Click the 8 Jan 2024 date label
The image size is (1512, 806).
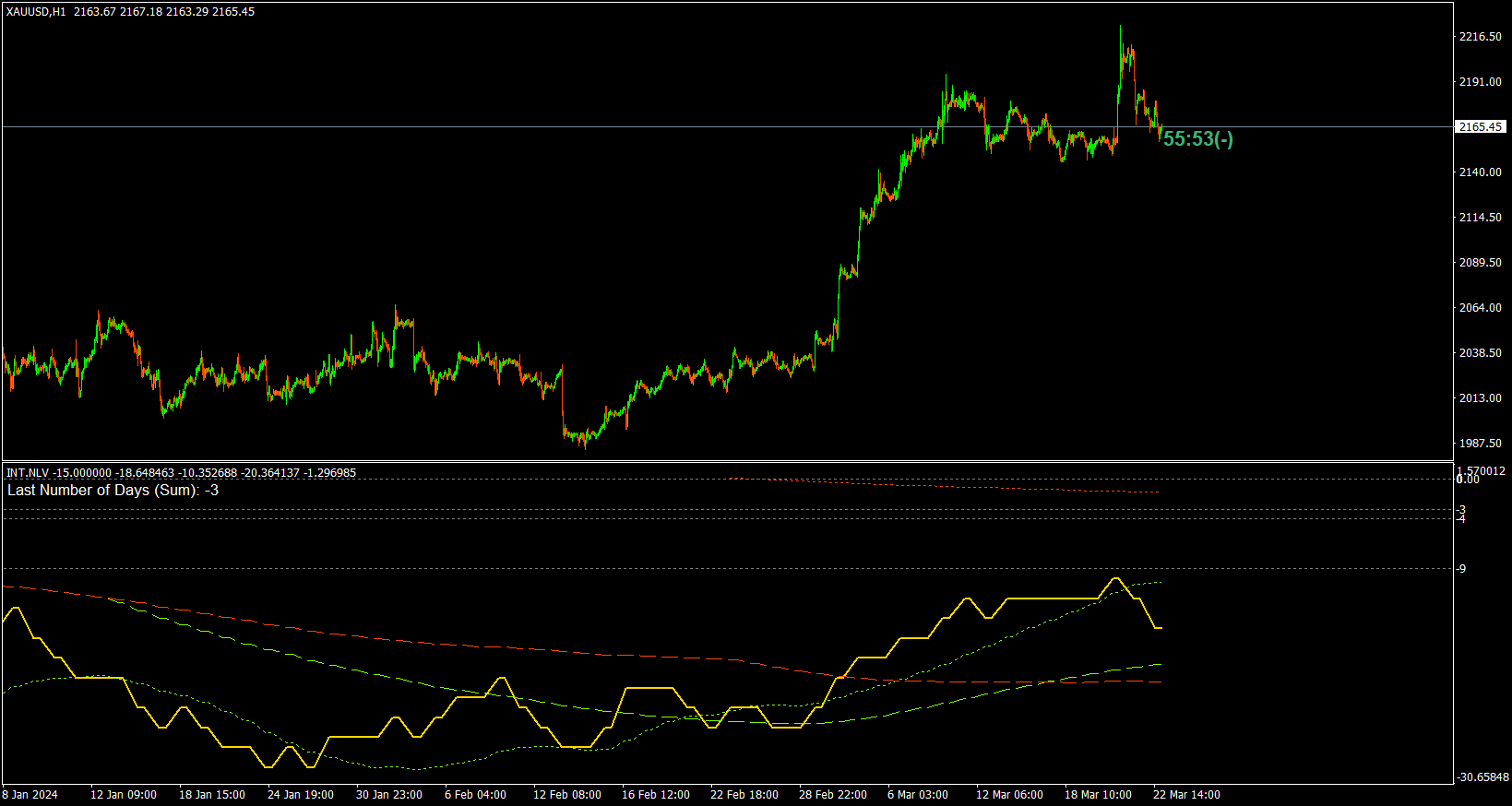[30, 795]
